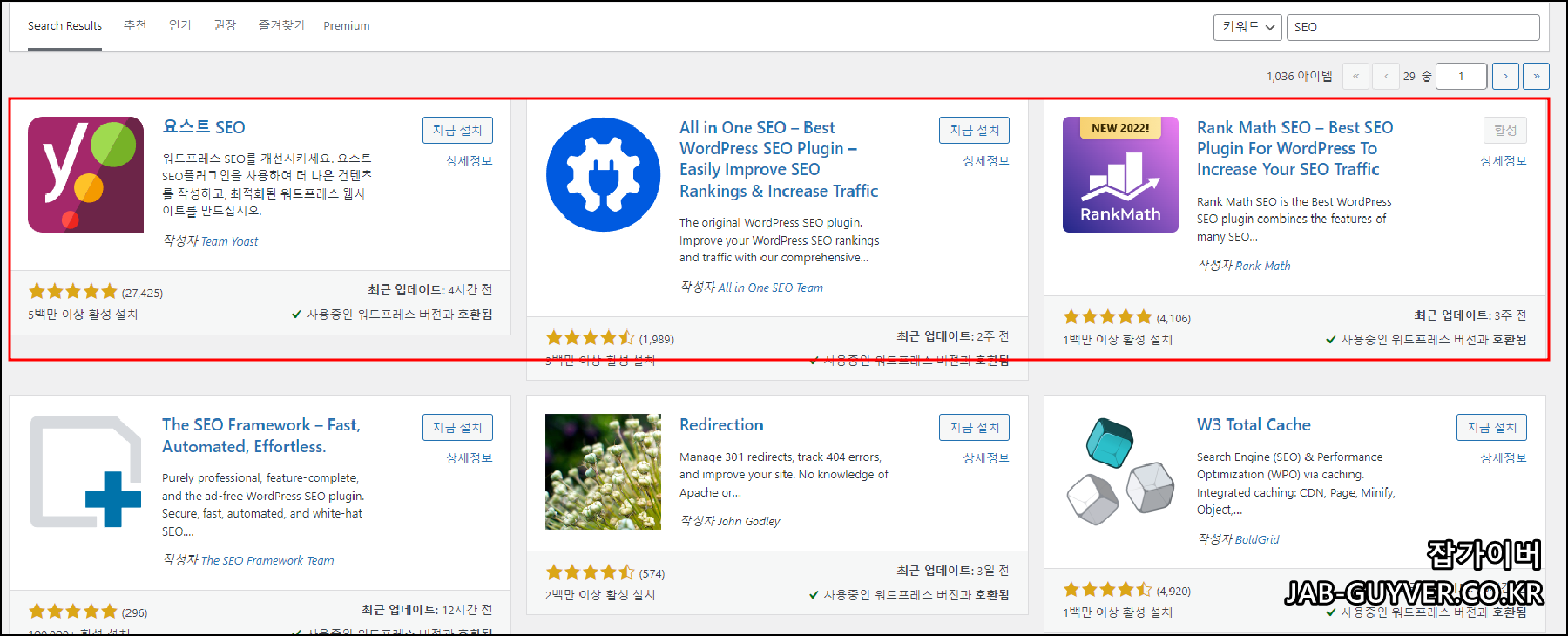Switch to the 추천 tab
Image resolution: width=1568 pixels, height=636 pixels.
coord(135,25)
